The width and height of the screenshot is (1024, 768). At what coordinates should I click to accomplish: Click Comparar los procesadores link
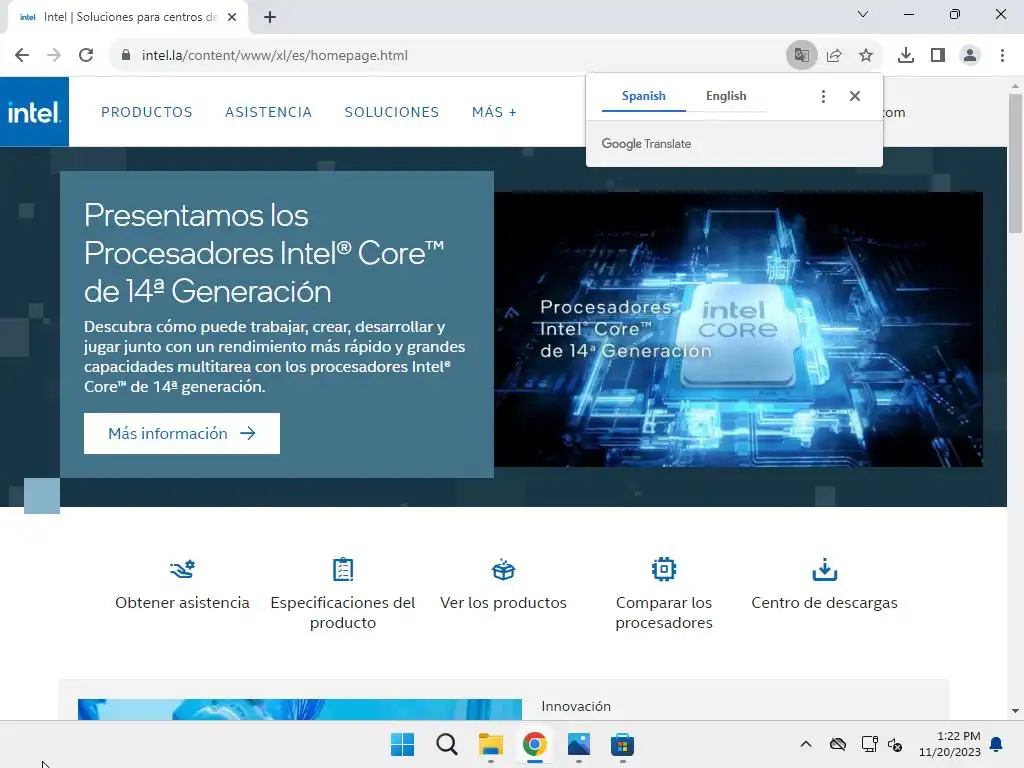tap(664, 612)
